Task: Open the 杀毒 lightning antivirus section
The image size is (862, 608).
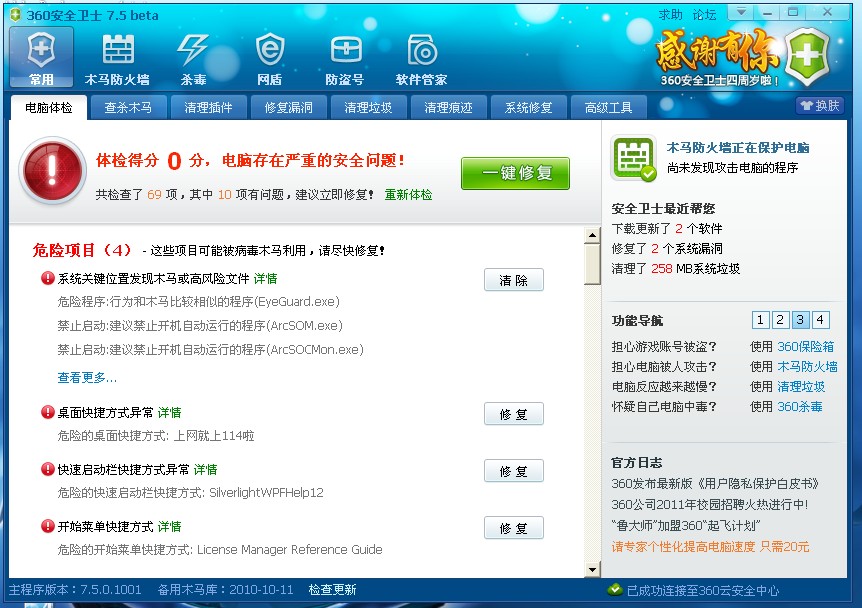Action: pos(193,59)
